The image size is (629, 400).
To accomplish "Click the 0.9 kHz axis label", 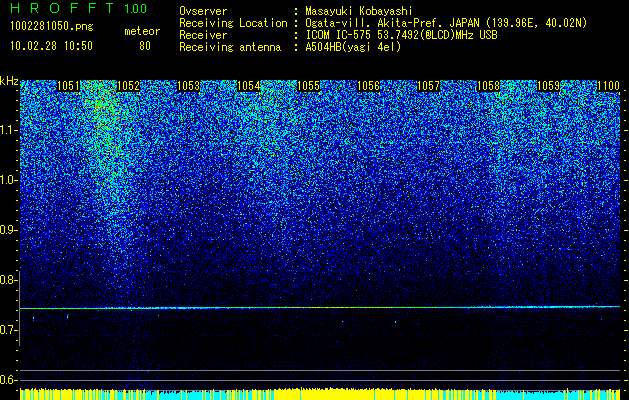I will (x=9, y=230).
